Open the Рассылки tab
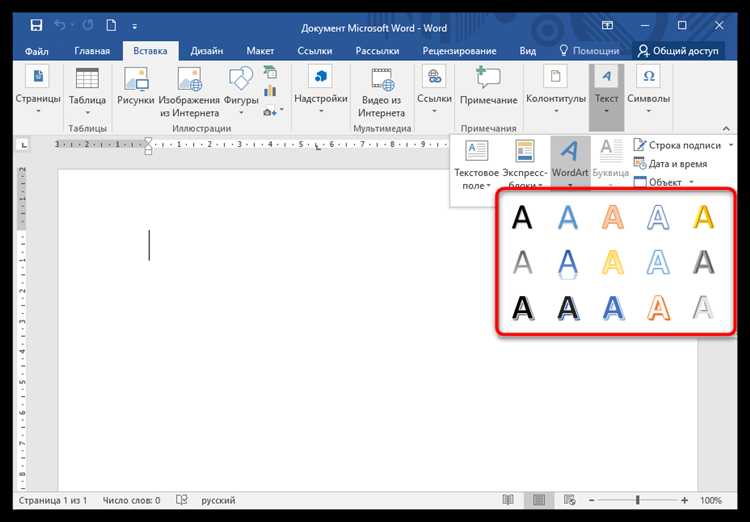This screenshot has height=522, width=750. coord(377,51)
